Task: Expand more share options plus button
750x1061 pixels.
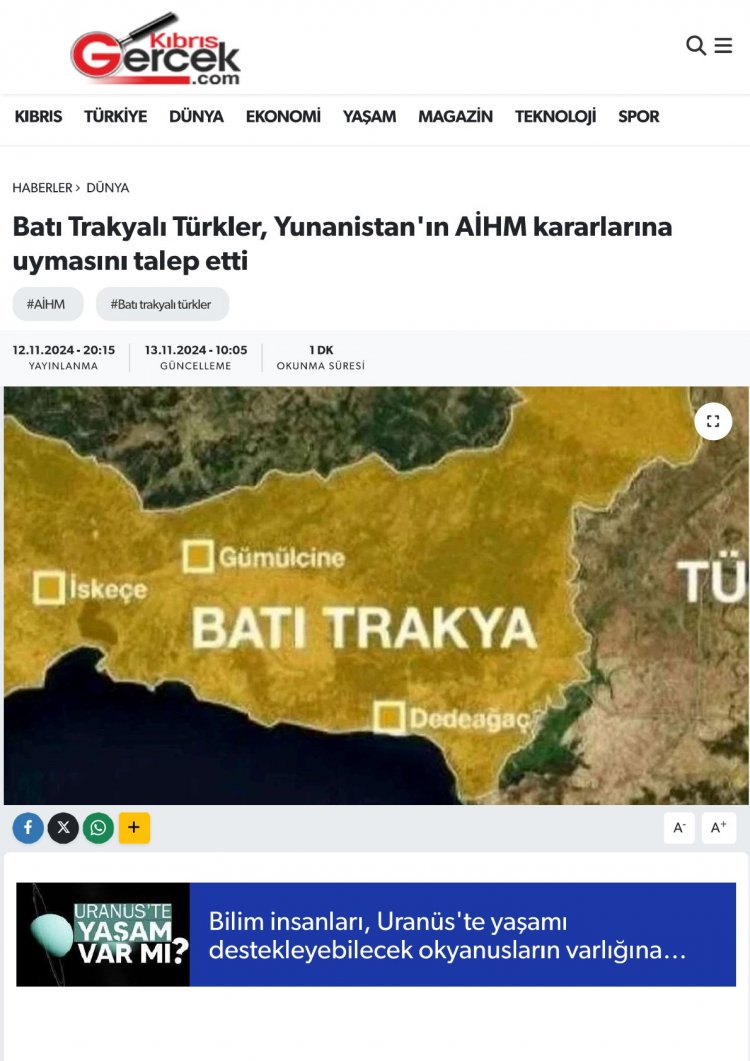Action: point(134,828)
